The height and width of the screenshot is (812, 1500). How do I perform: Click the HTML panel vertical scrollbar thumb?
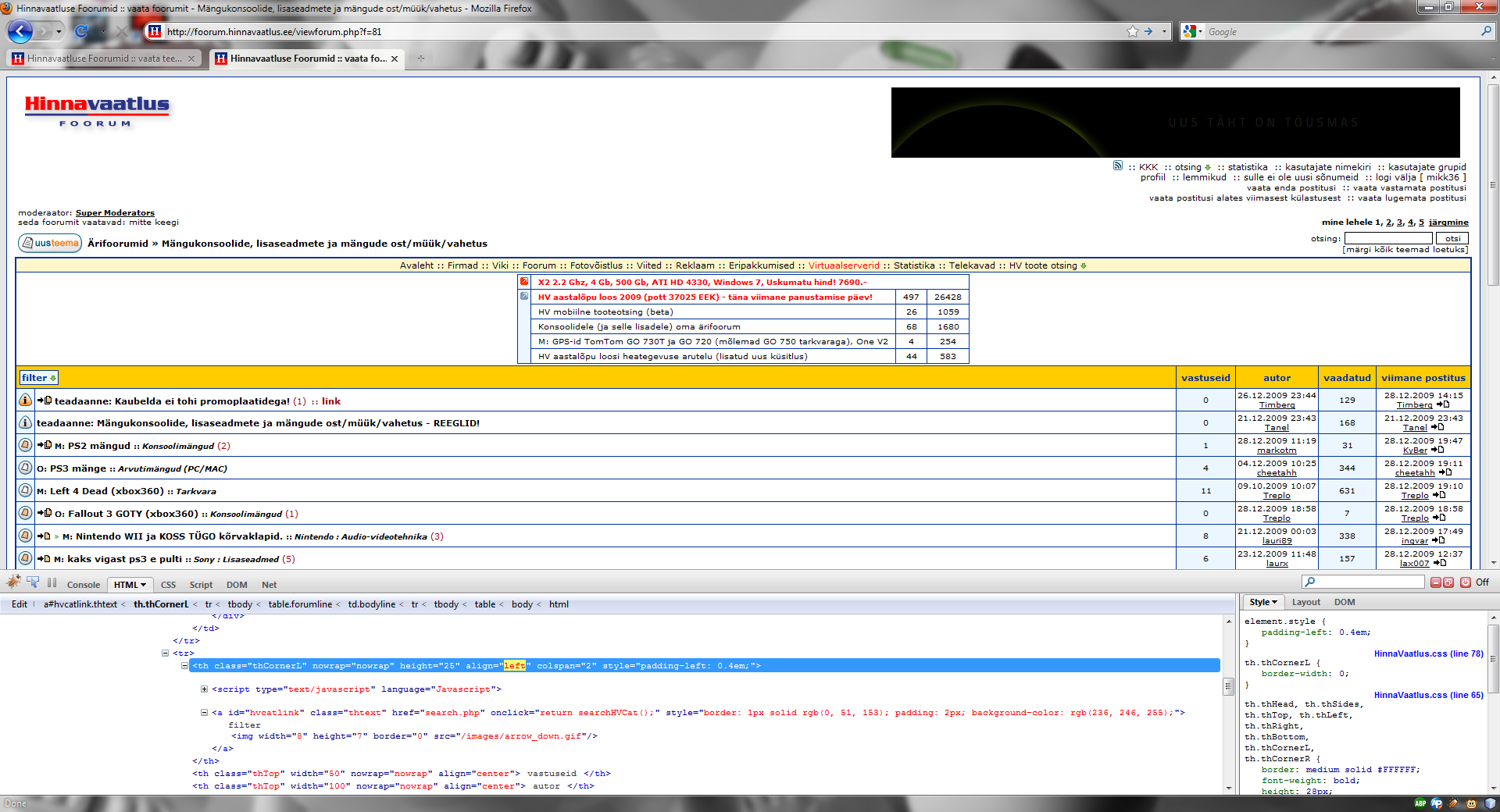pos(1228,686)
